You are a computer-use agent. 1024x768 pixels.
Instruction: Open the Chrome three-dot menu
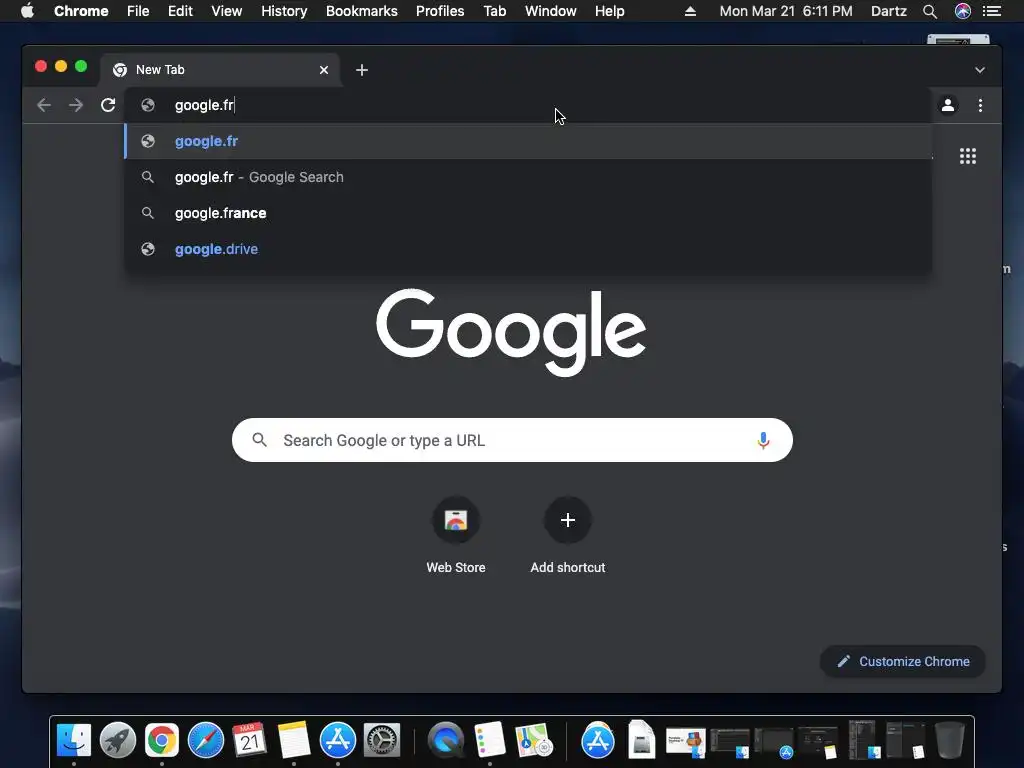[x=980, y=105]
